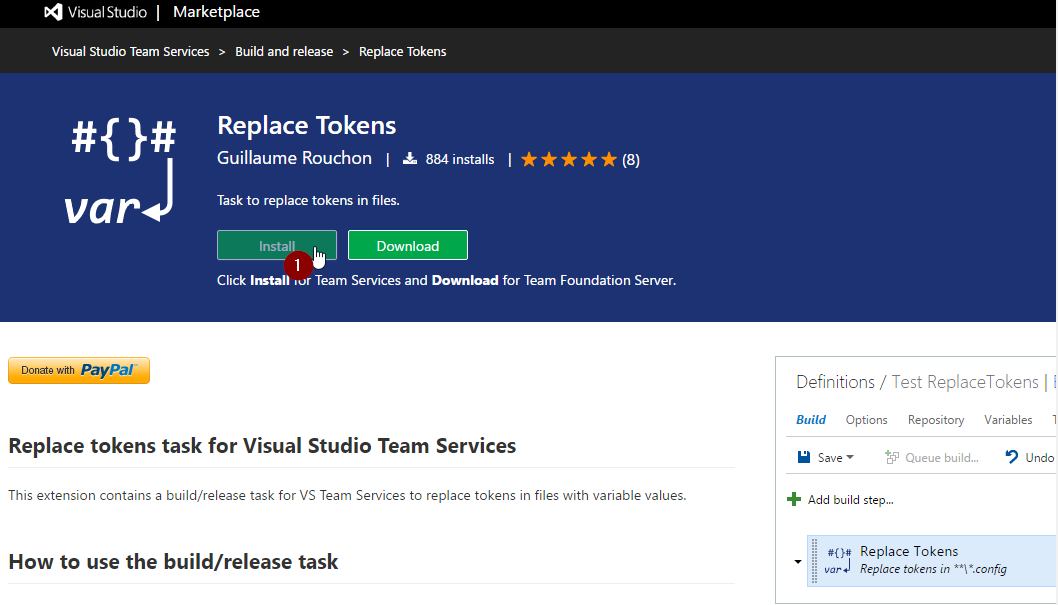The width and height of the screenshot is (1058, 605).
Task: Click the drag handle on Replace Tokens step
Action: (x=814, y=560)
